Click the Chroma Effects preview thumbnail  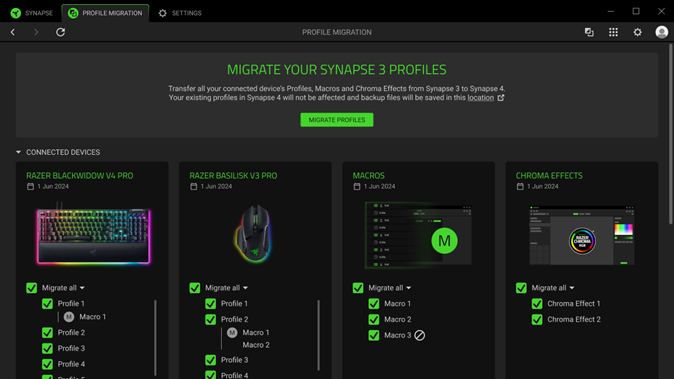pyautogui.click(x=582, y=235)
